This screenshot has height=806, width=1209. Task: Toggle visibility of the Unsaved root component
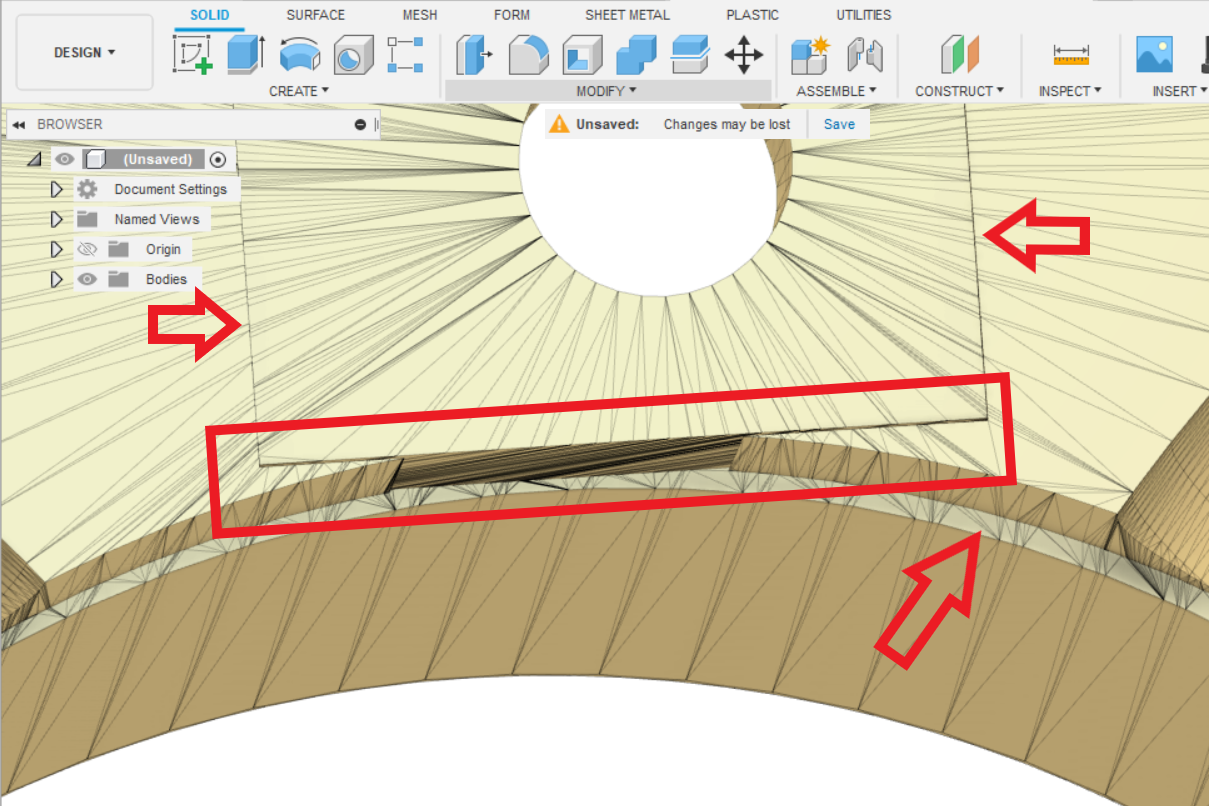pyautogui.click(x=65, y=159)
